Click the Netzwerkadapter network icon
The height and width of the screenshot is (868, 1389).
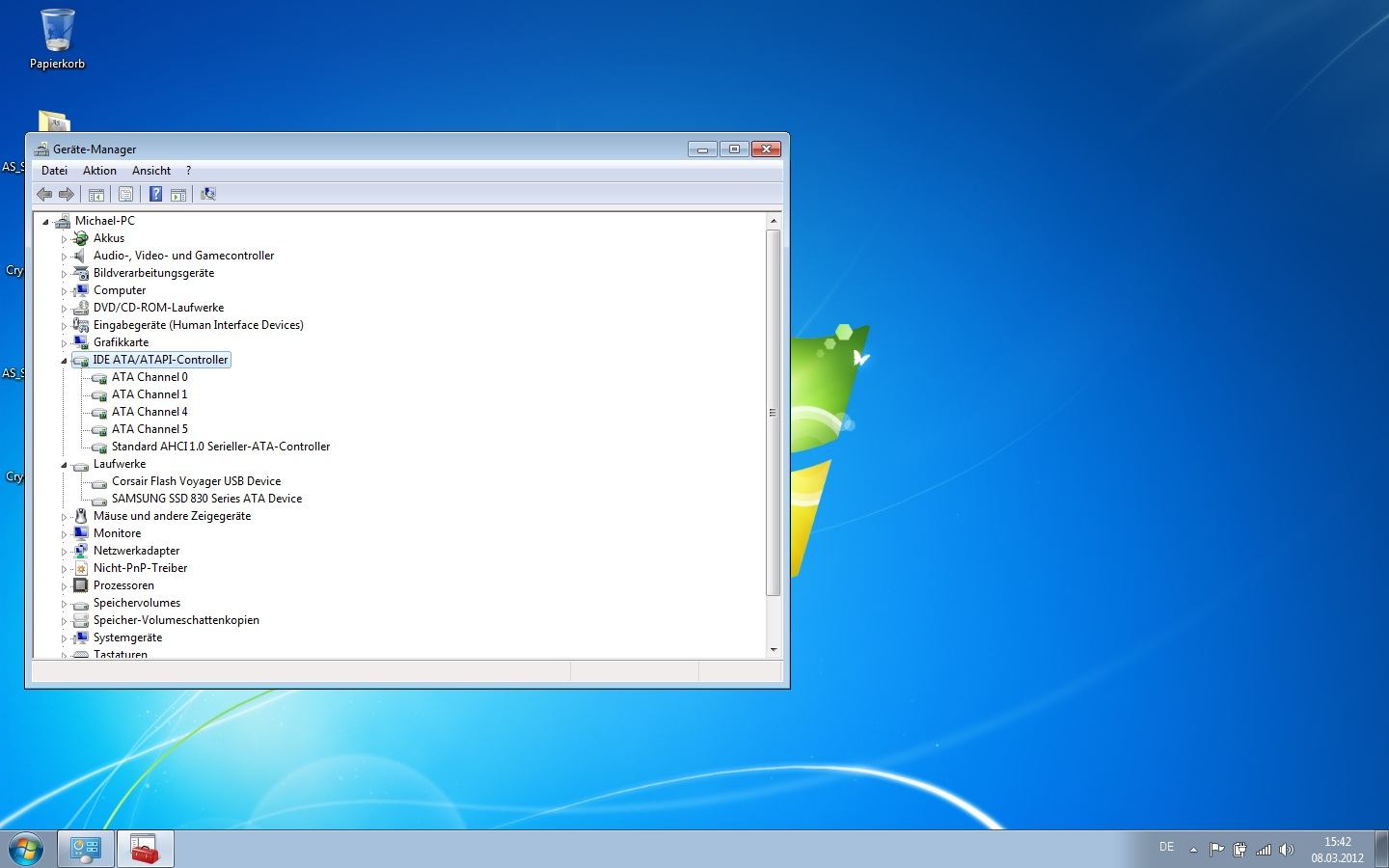81,551
